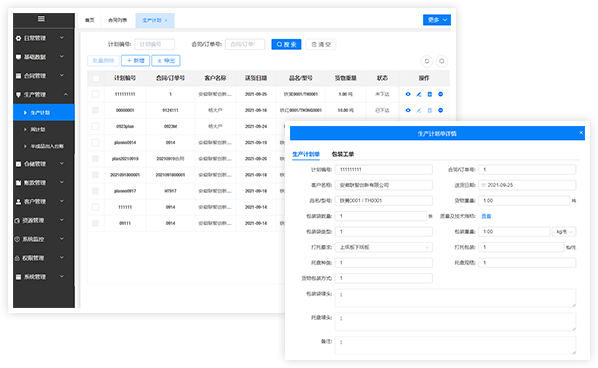This screenshot has height=368, width=598.
Task: Tick the checkbox for row 0923plan
Action: tap(95, 126)
